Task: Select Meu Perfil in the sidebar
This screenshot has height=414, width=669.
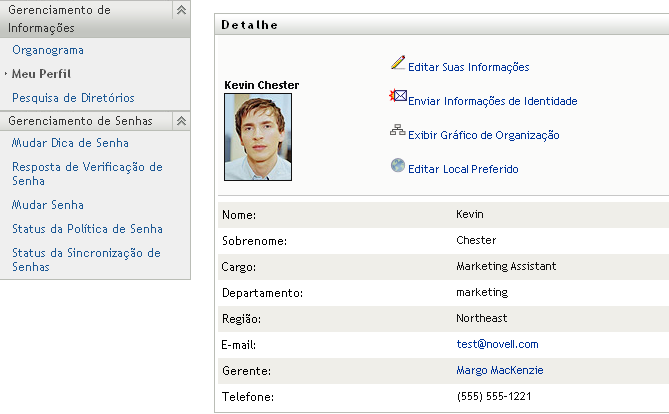Action: point(42,74)
